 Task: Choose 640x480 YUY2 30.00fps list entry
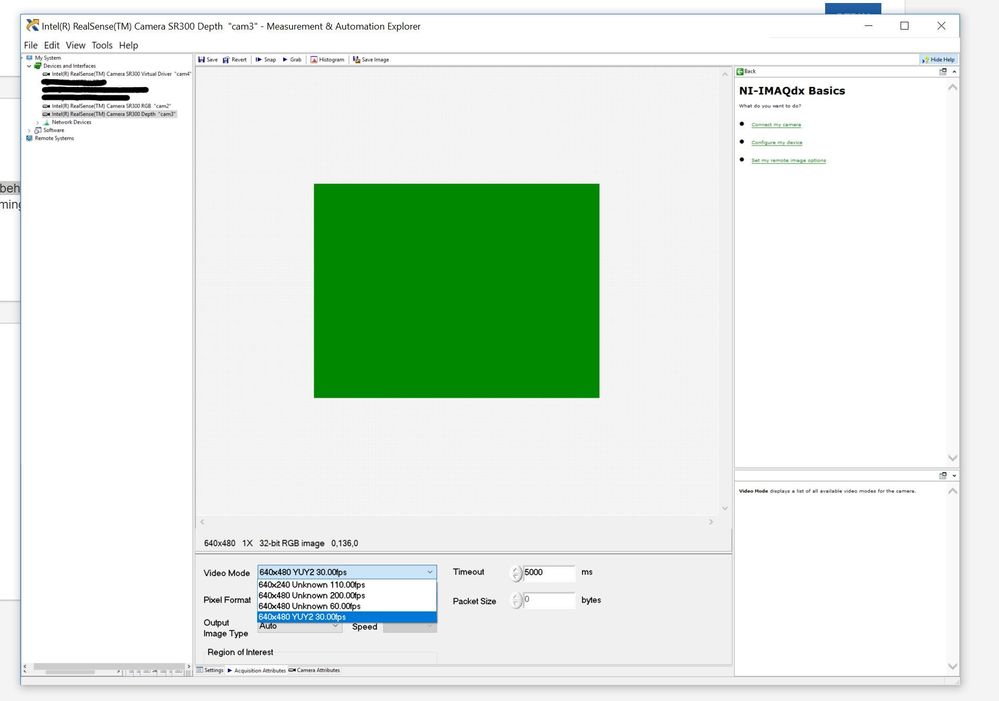point(347,617)
